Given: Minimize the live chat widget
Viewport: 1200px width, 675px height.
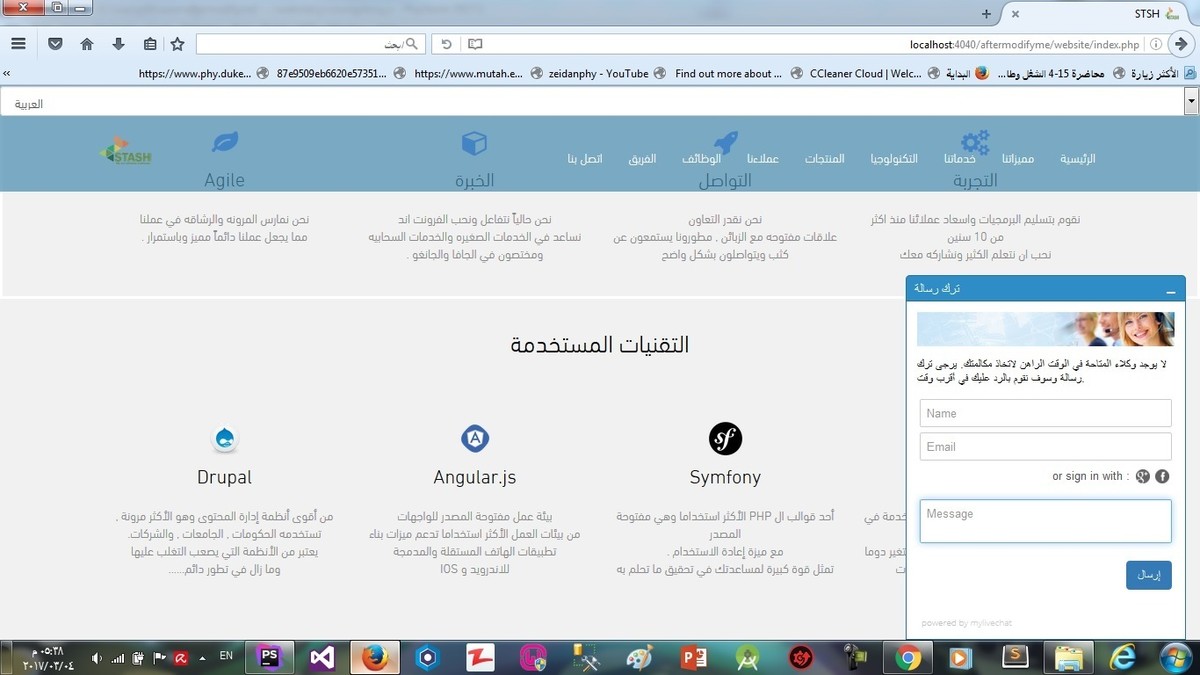Looking at the screenshot, I should pyautogui.click(x=1171, y=290).
